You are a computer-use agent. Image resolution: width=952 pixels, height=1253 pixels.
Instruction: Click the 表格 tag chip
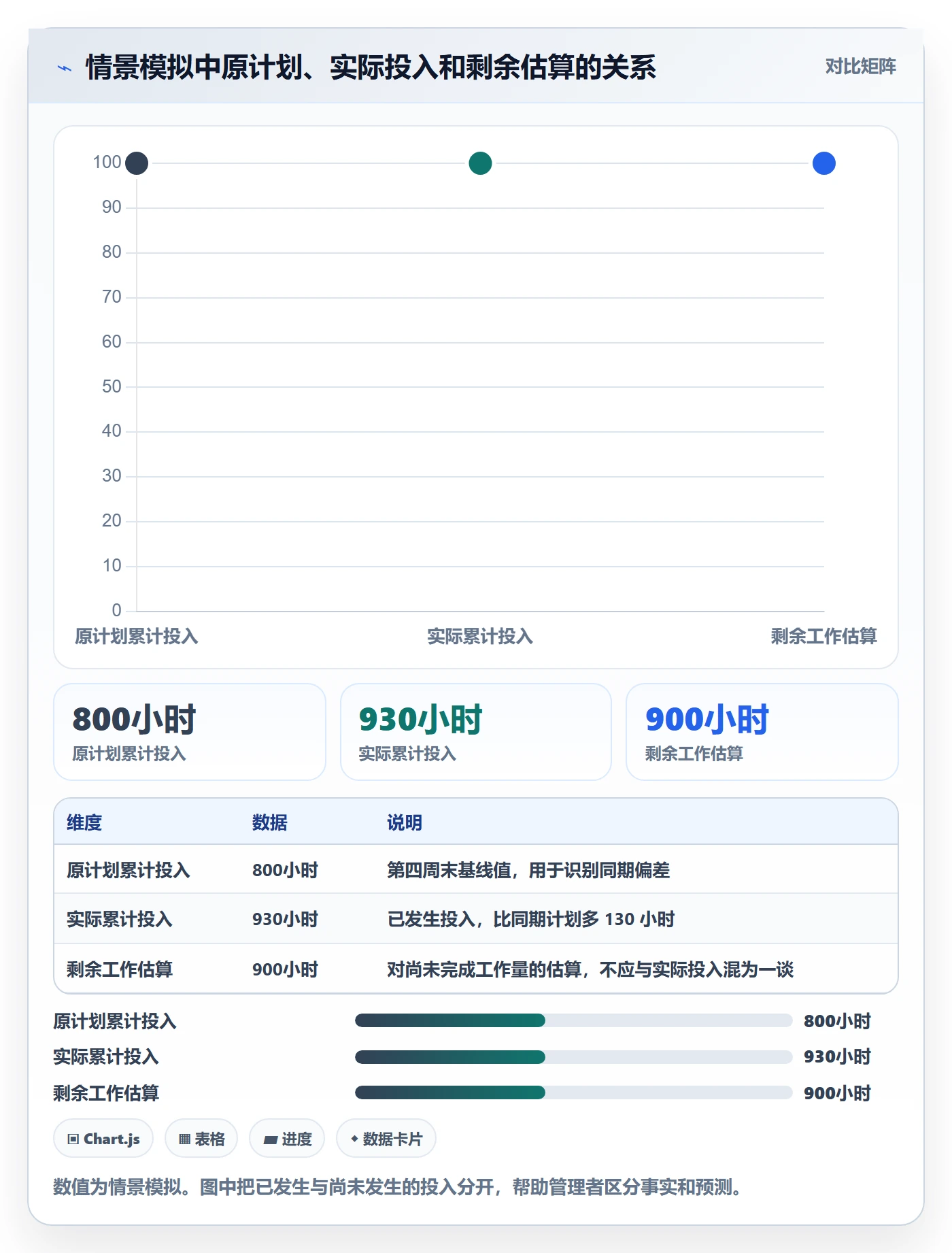pos(201,1139)
